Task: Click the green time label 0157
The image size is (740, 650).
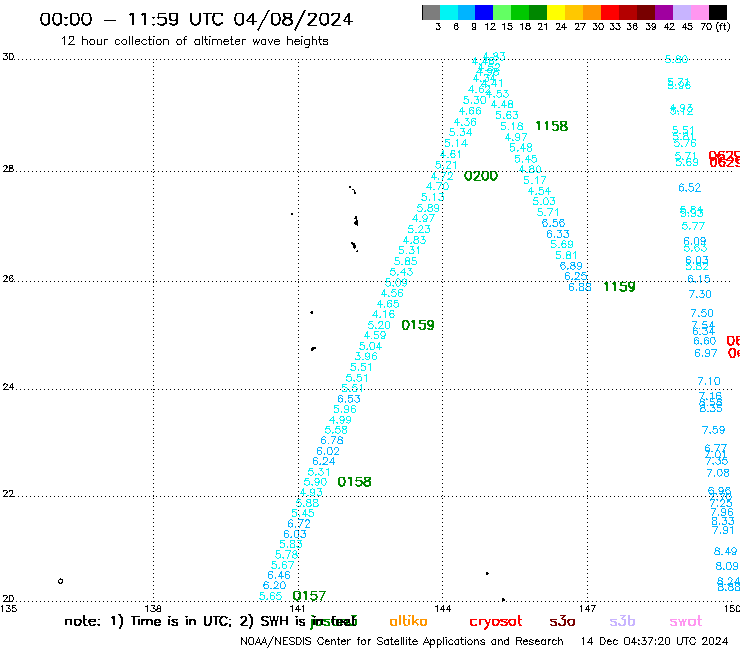Action: tap(309, 596)
